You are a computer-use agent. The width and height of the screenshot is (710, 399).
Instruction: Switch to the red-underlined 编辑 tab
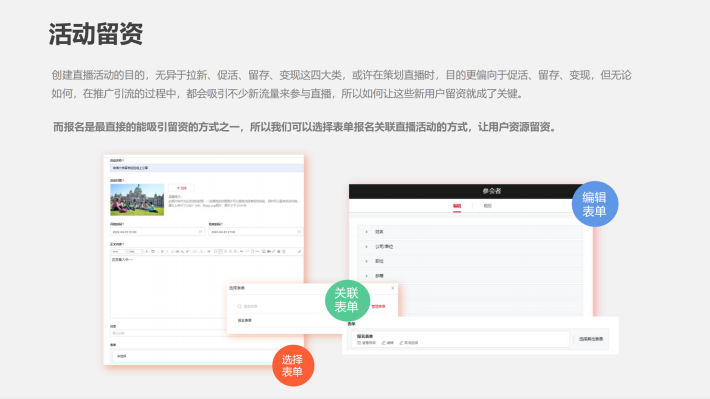tap(457, 206)
